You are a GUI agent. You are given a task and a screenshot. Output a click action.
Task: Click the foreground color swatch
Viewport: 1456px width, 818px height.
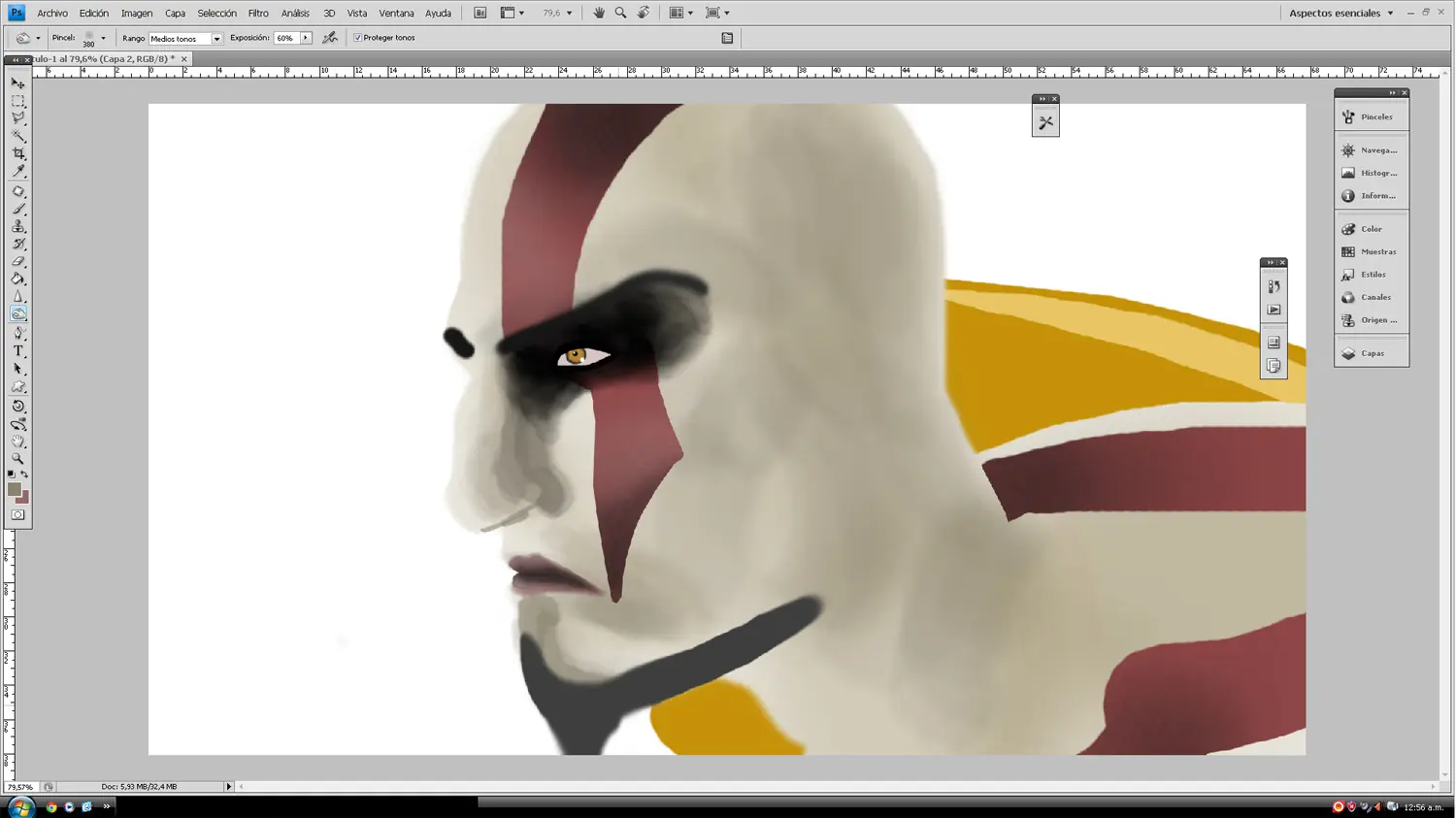click(14, 490)
